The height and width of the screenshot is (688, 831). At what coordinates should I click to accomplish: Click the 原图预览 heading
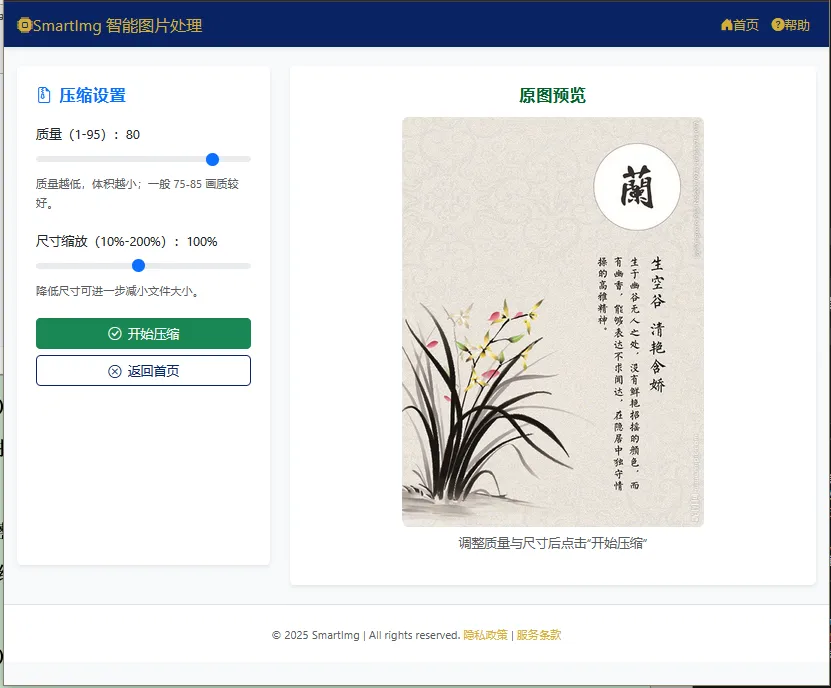pos(552,95)
